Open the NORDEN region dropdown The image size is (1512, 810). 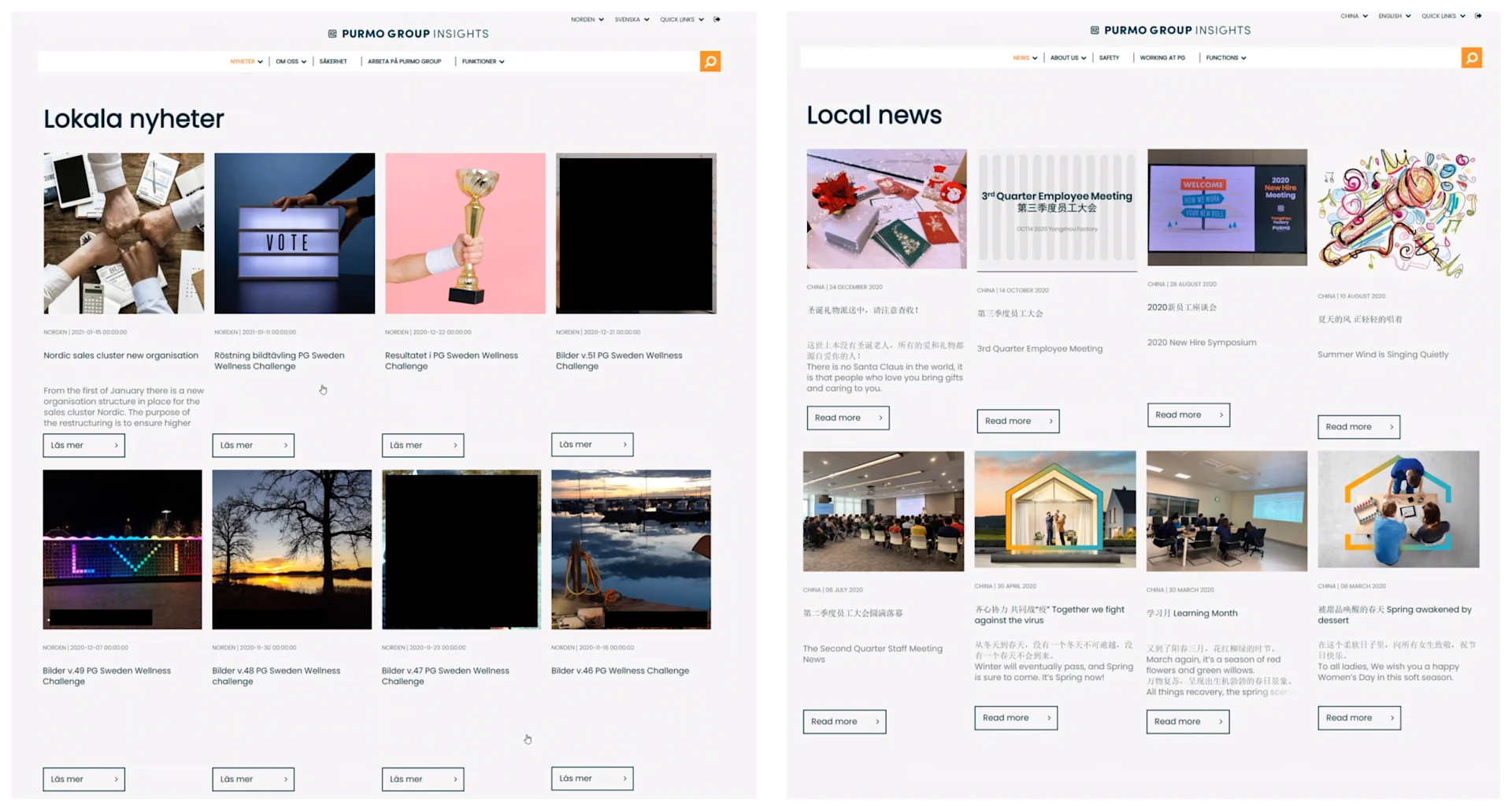click(587, 20)
